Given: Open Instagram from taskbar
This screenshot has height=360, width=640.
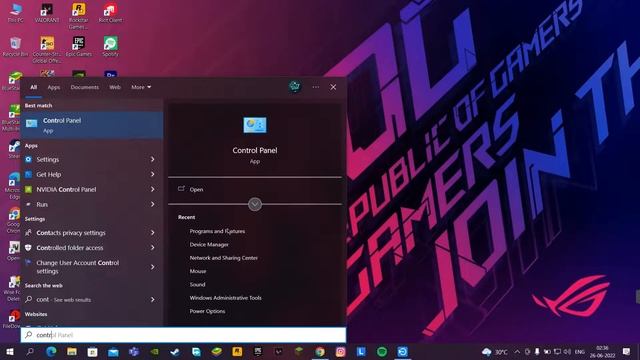Looking at the screenshot, I should click(340, 351).
